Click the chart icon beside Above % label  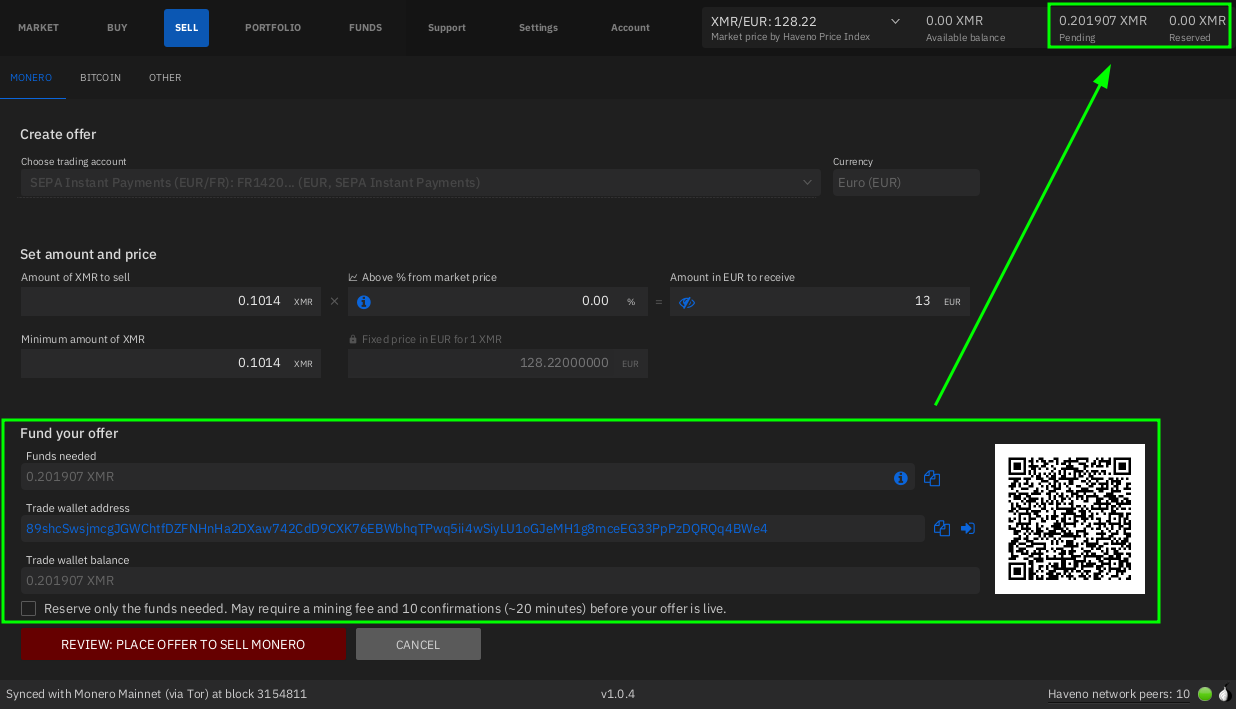[353, 277]
